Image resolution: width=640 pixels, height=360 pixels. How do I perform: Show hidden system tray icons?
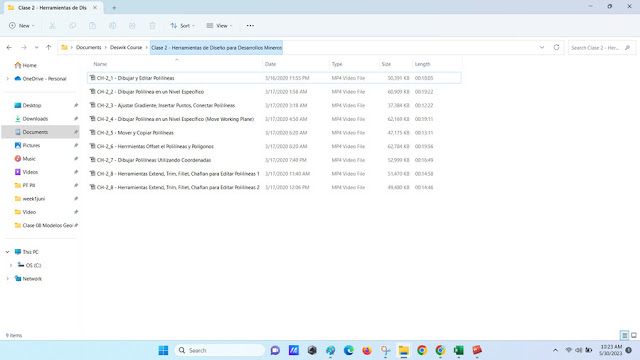tap(555, 350)
